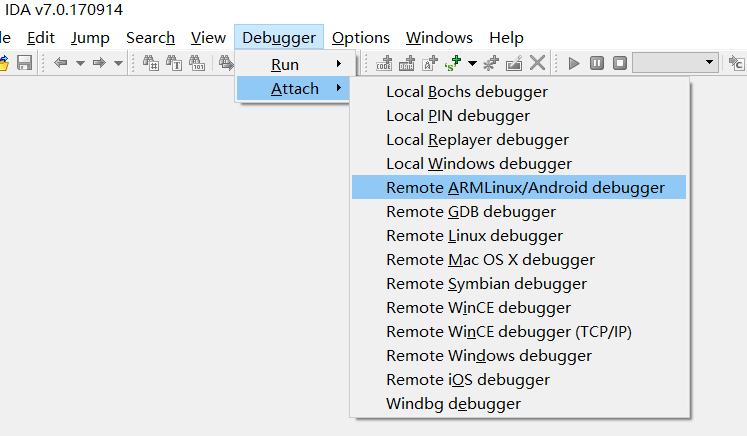
Task: Start process with play button
Action: click(x=574, y=63)
